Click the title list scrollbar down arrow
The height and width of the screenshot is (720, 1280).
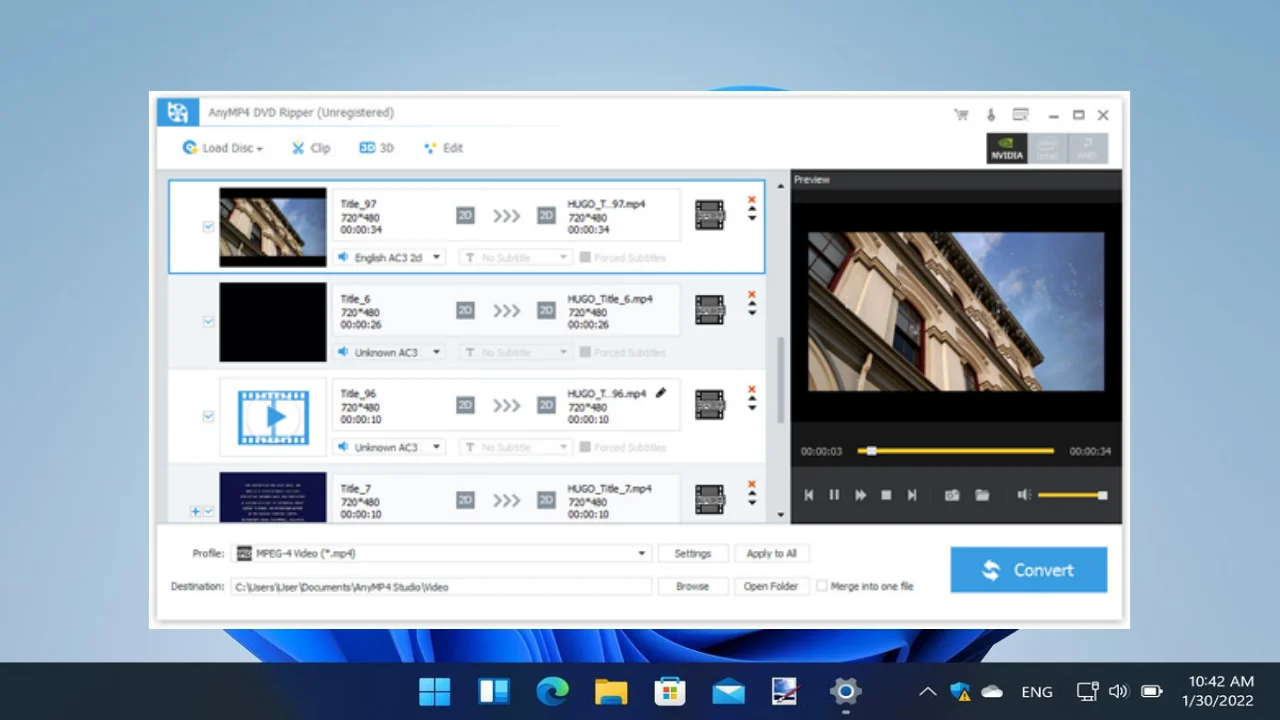pyautogui.click(x=781, y=515)
